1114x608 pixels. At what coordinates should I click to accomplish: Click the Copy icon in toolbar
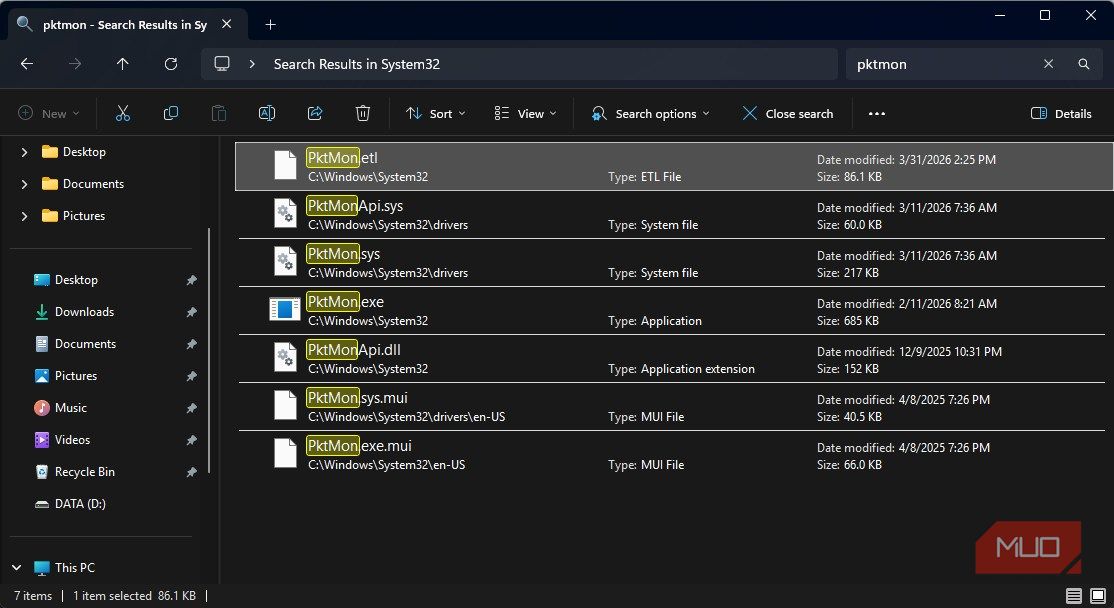171,114
